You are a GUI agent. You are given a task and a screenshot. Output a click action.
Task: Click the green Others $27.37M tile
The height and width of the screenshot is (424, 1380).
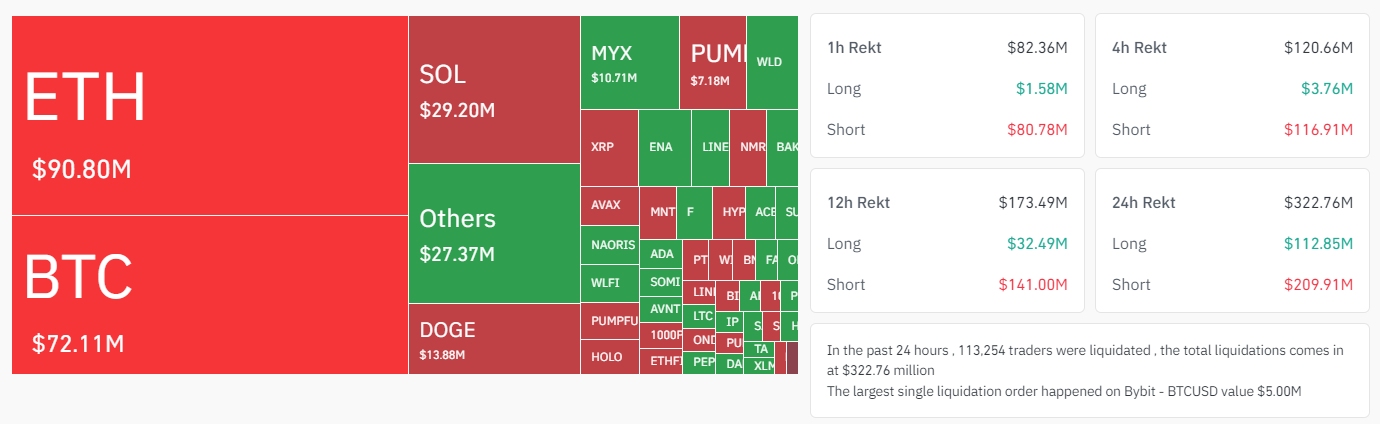click(x=494, y=234)
